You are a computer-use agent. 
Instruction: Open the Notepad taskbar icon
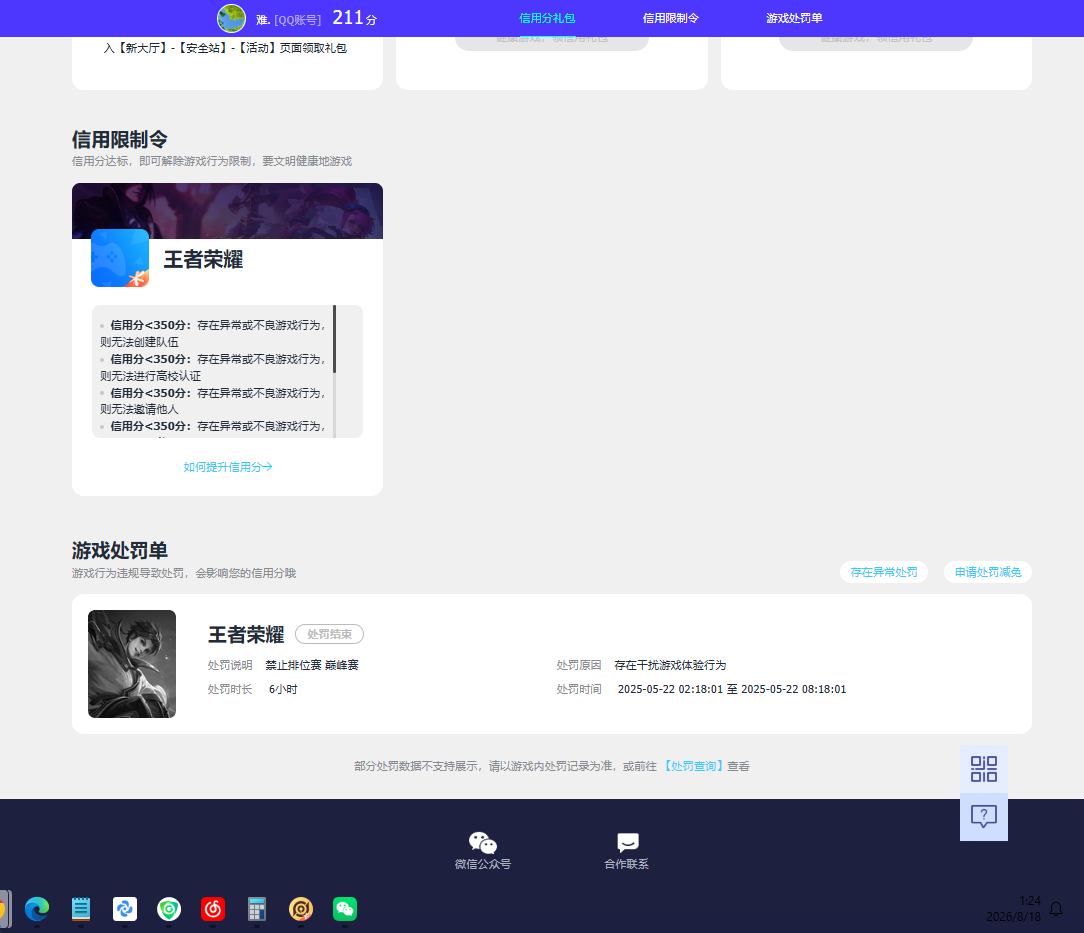tap(81, 909)
